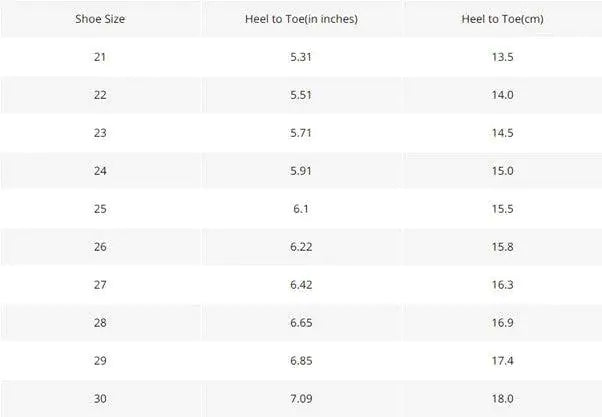Screen dimensions: 602x417
Task: Select the 15.0 cm value
Action: [x=503, y=171]
